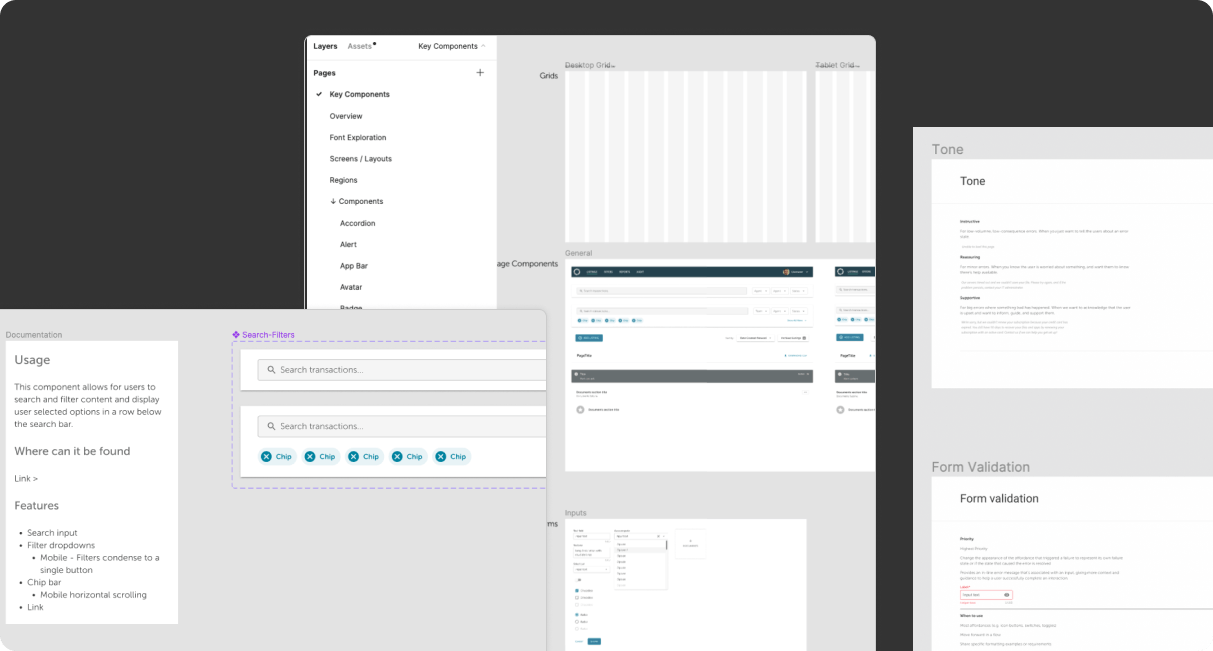Click the purple diamond icon beside Search-Filters label
This screenshot has width=1213, height=651.
tap(236, 335)
